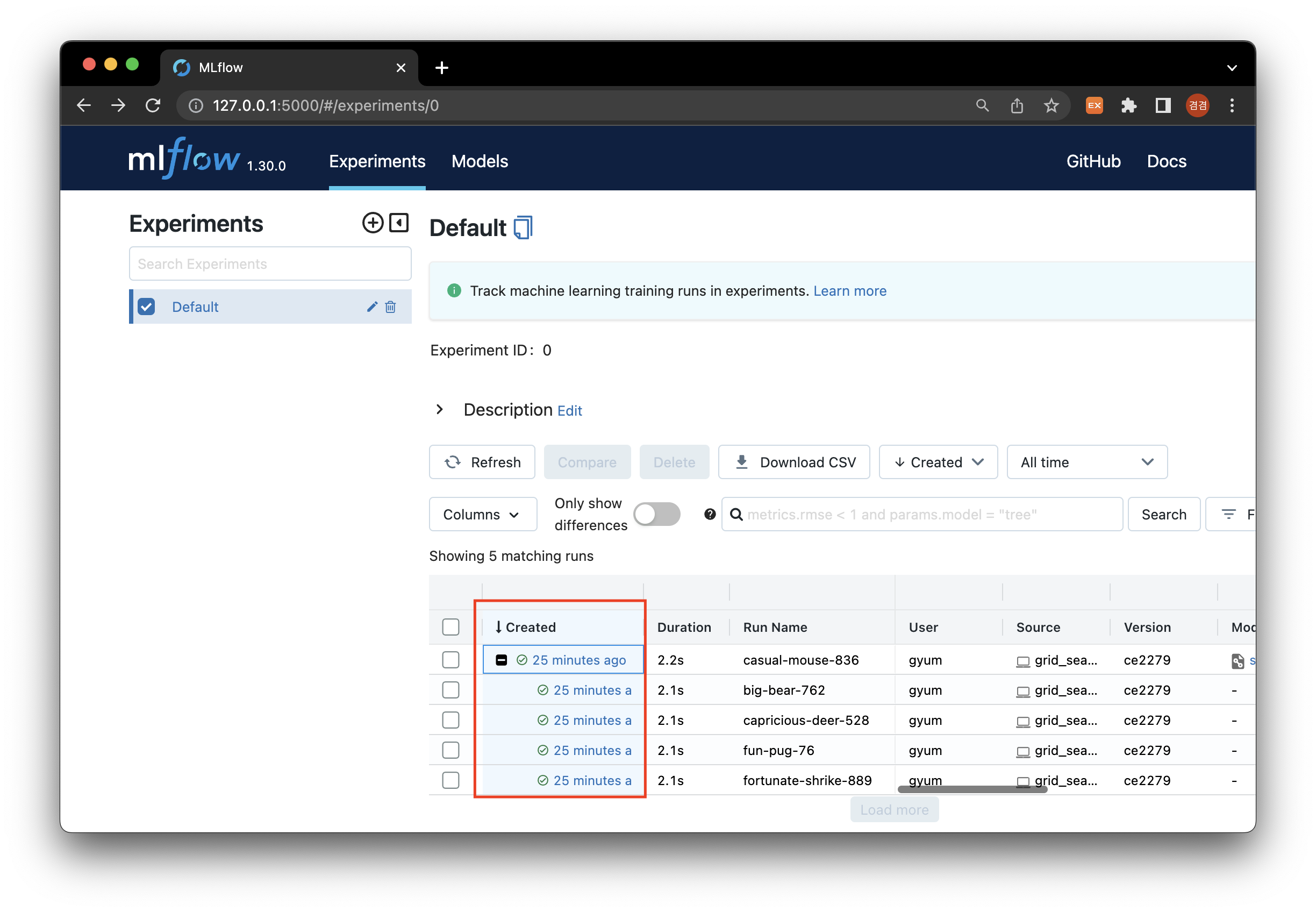Open the Learn more link
This screenshot has height=912, width=1316.
pyautogui.click(x=849, y=291)
